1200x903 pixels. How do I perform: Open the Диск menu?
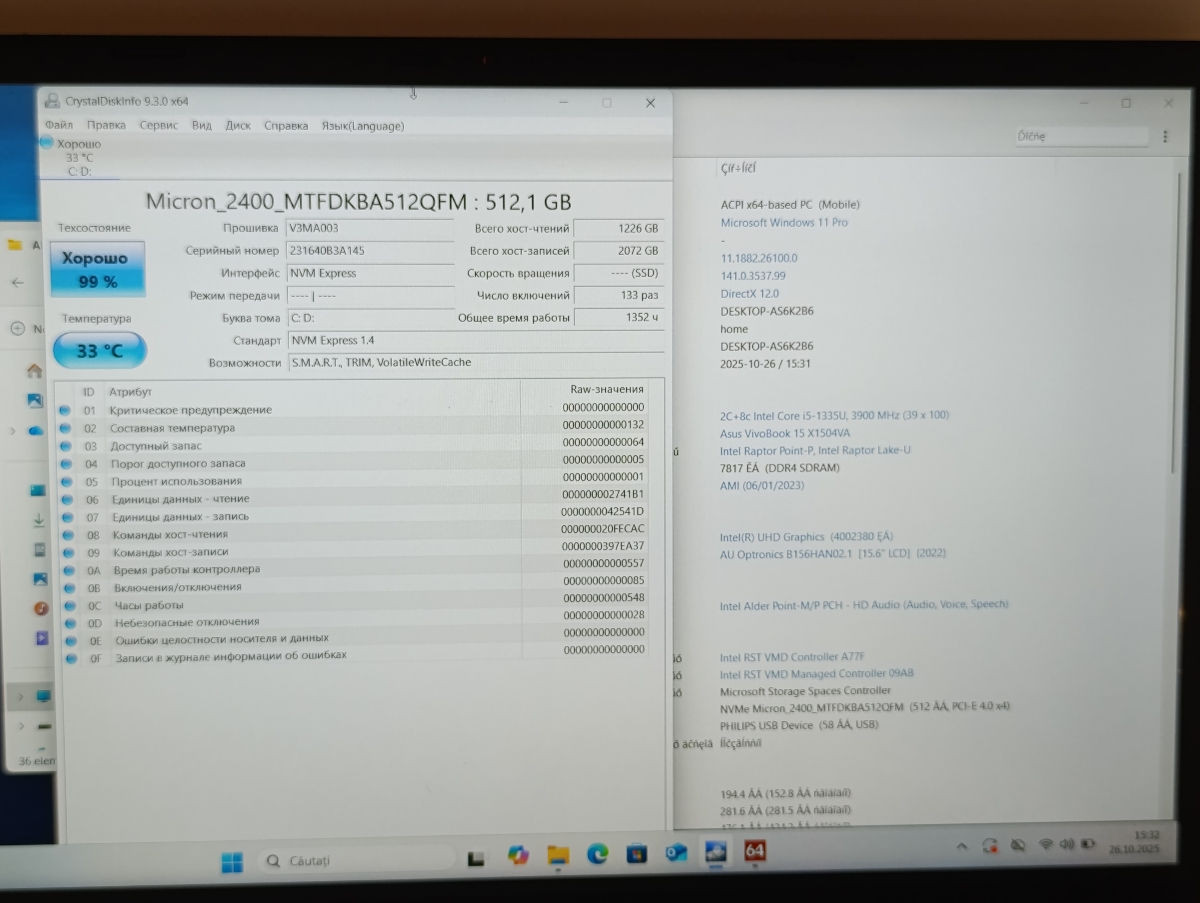coord(238,126)
